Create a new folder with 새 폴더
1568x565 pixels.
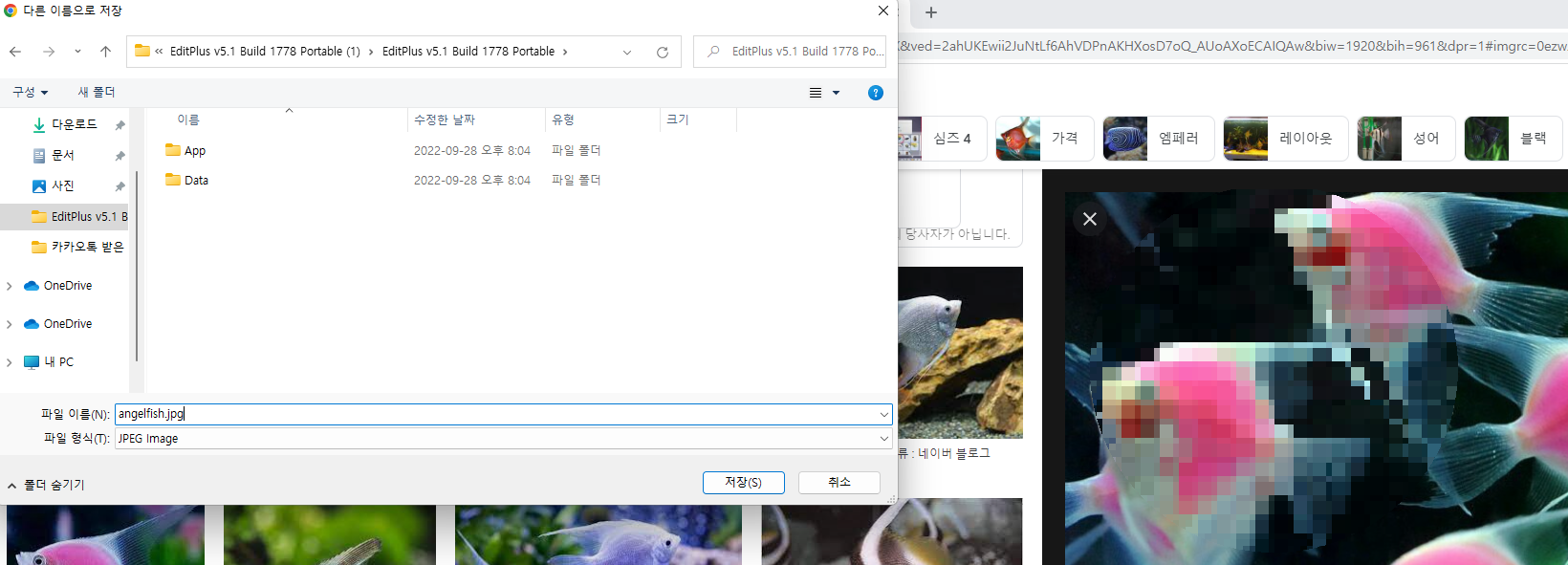click(97, 92)
